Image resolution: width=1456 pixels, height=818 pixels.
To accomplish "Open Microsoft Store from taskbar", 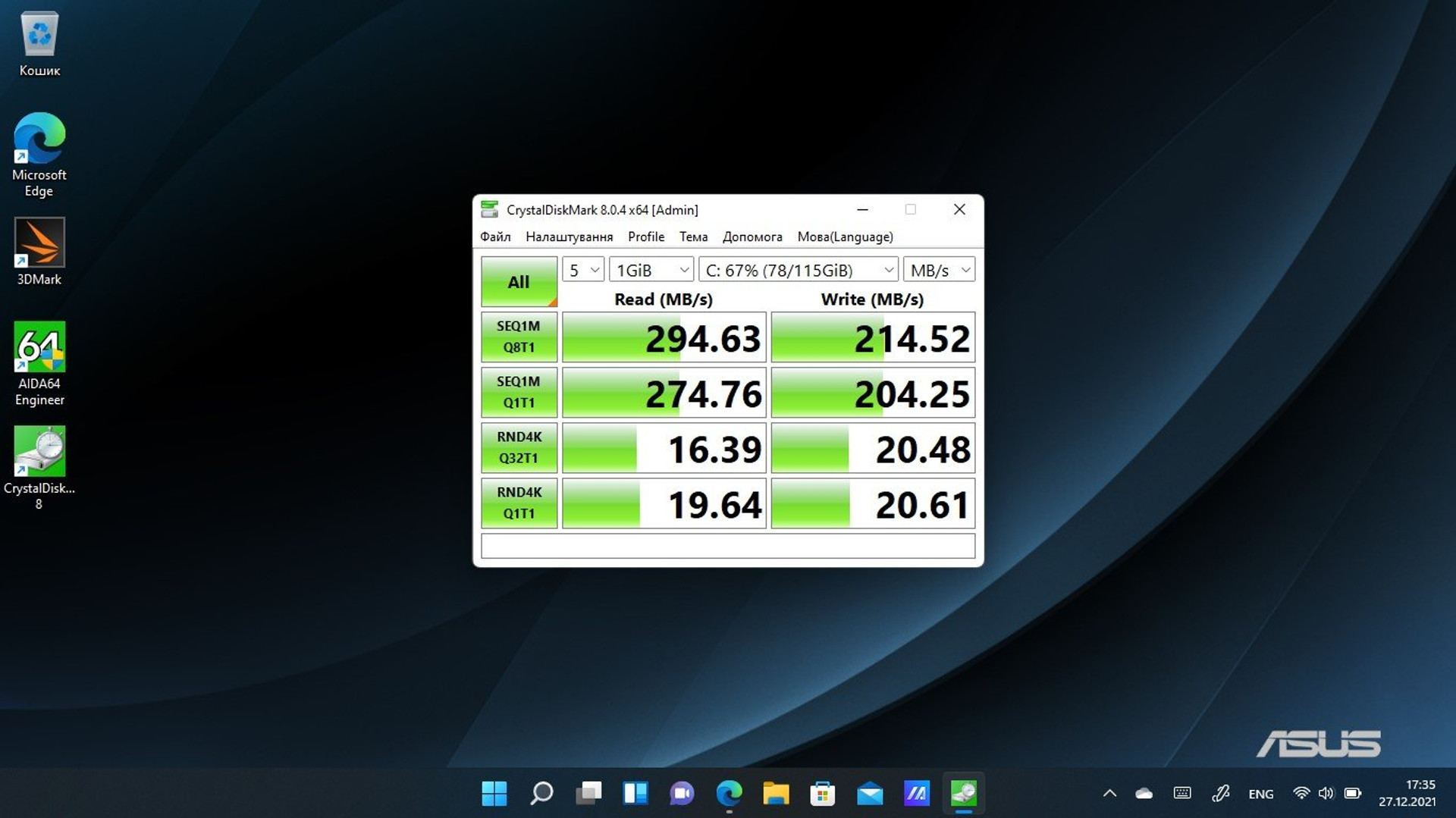I will click(x=823, y=794).
